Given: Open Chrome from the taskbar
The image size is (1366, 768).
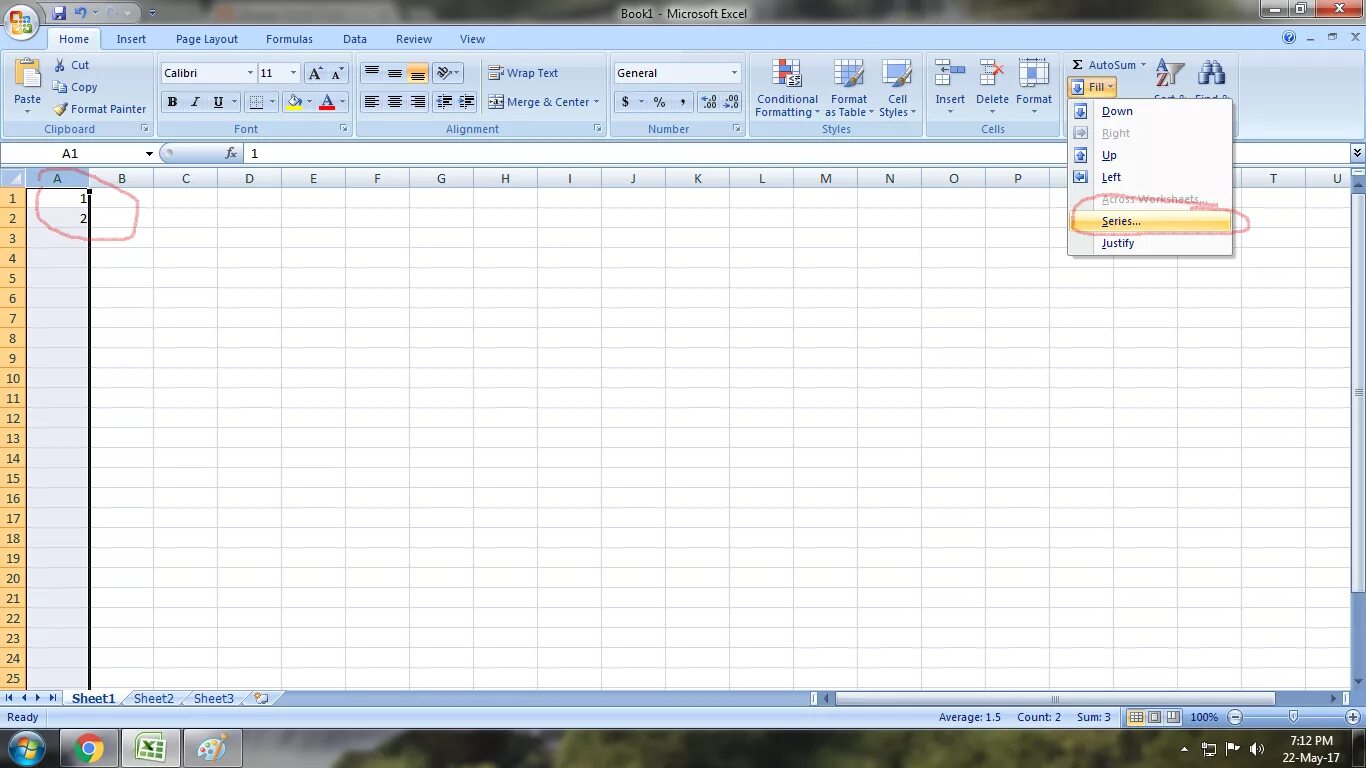Looking at the screenshot, I should pyautogui.click(x=89, y=748).
